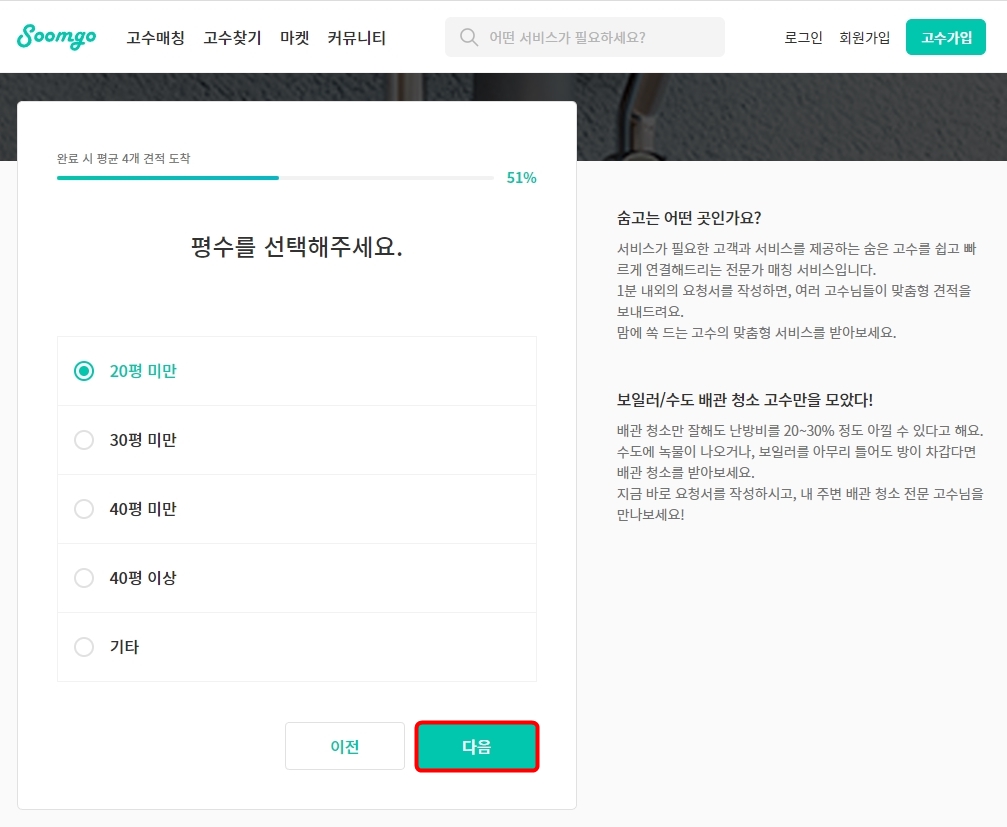The width and height of the screenshot is (1007, 827).
Task: Click the Soomgo logo
Action: click(x=56, y=37)
